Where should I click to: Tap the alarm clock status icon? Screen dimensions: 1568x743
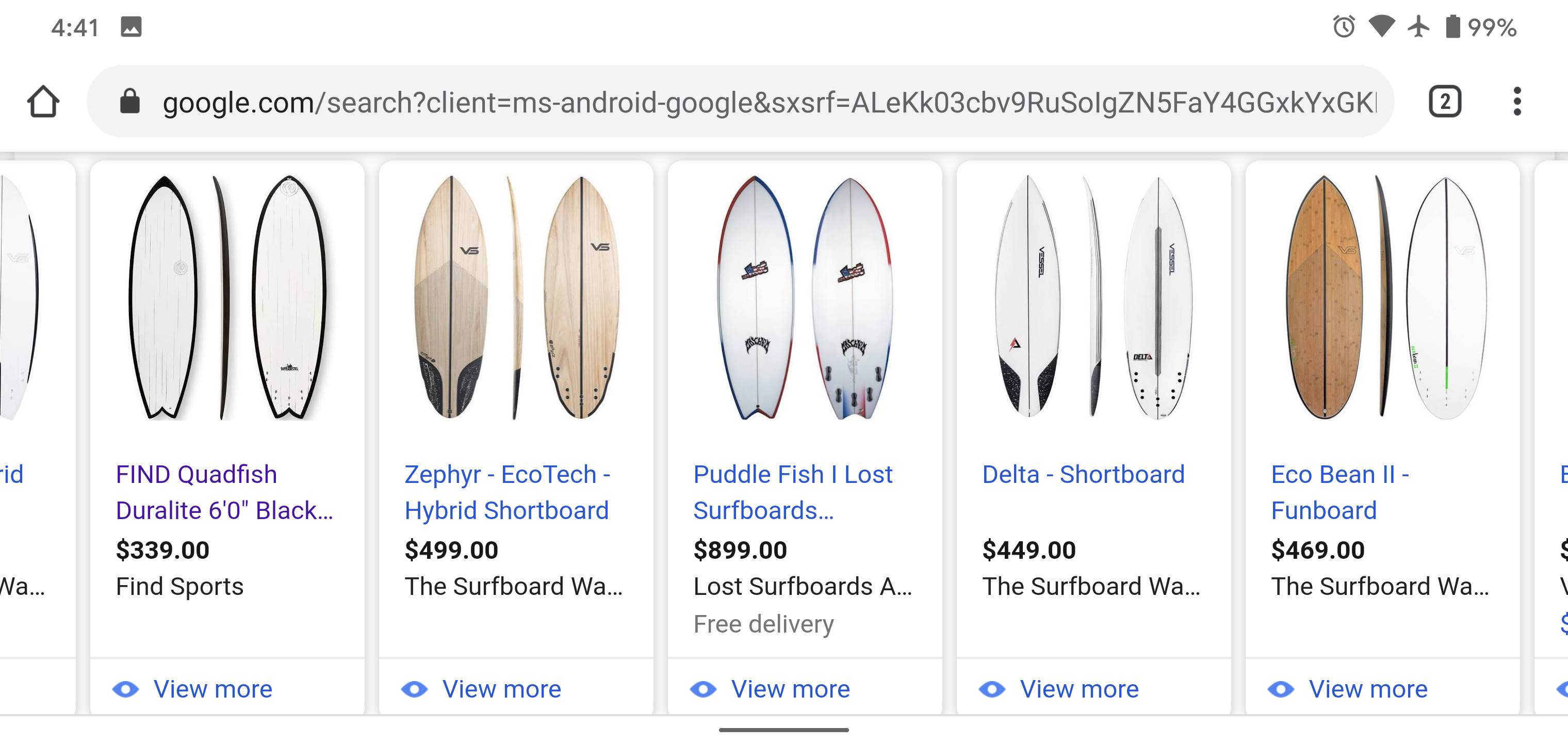pyautogui.click(x=1344, y=27)
